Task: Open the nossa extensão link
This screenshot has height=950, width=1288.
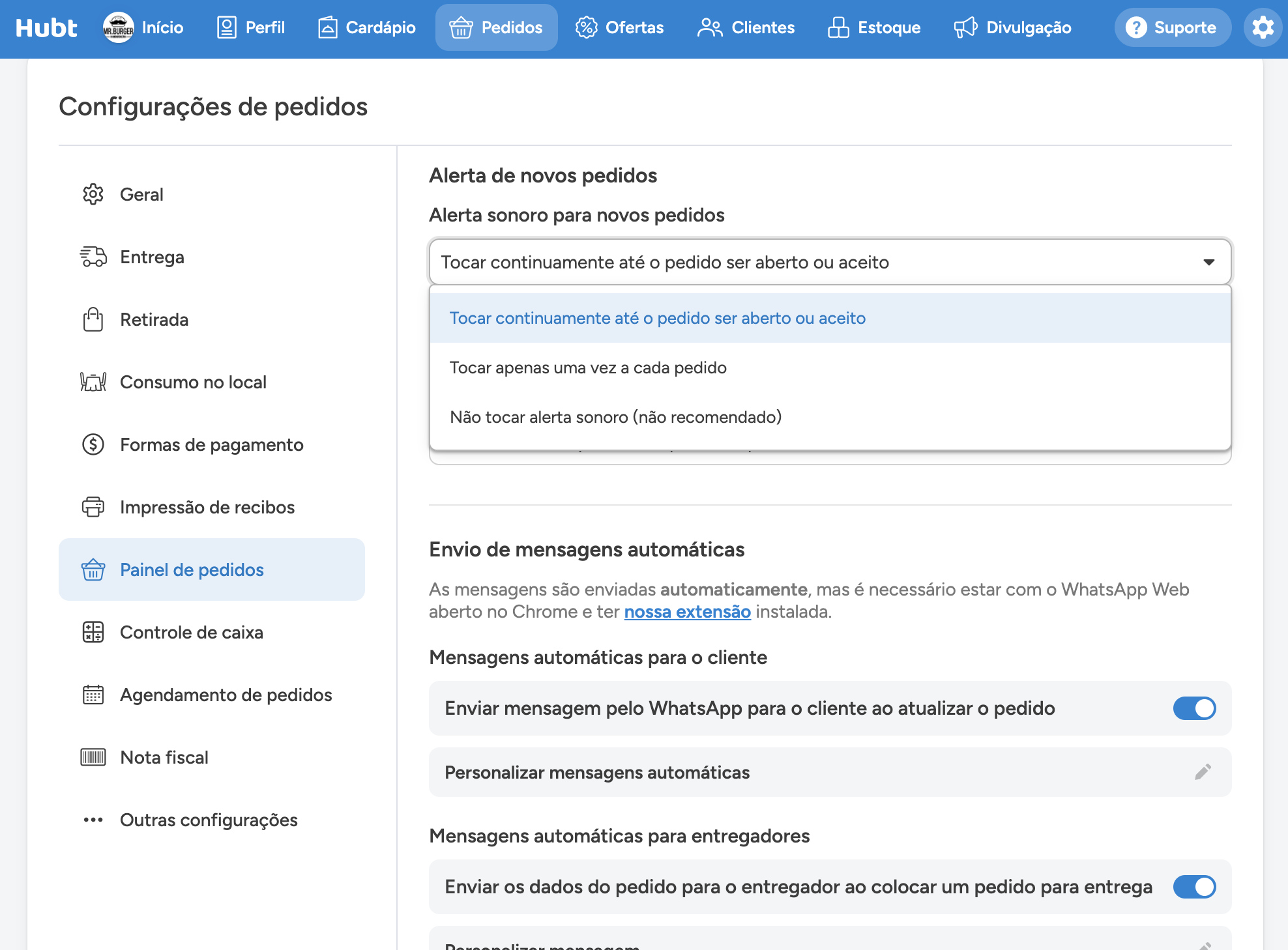Action: 688,612
